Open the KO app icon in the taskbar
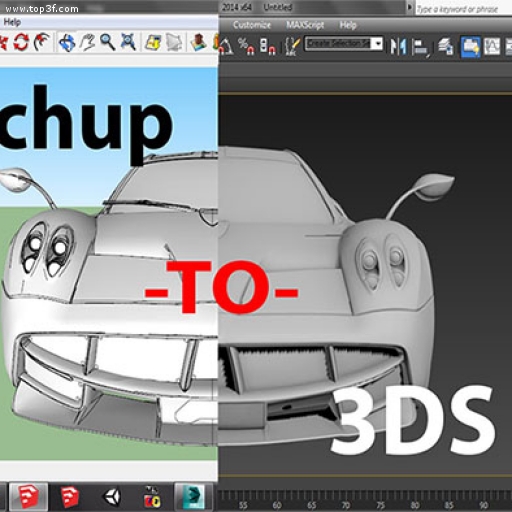This screenshot has width=512, height=512. pos(152,497)
